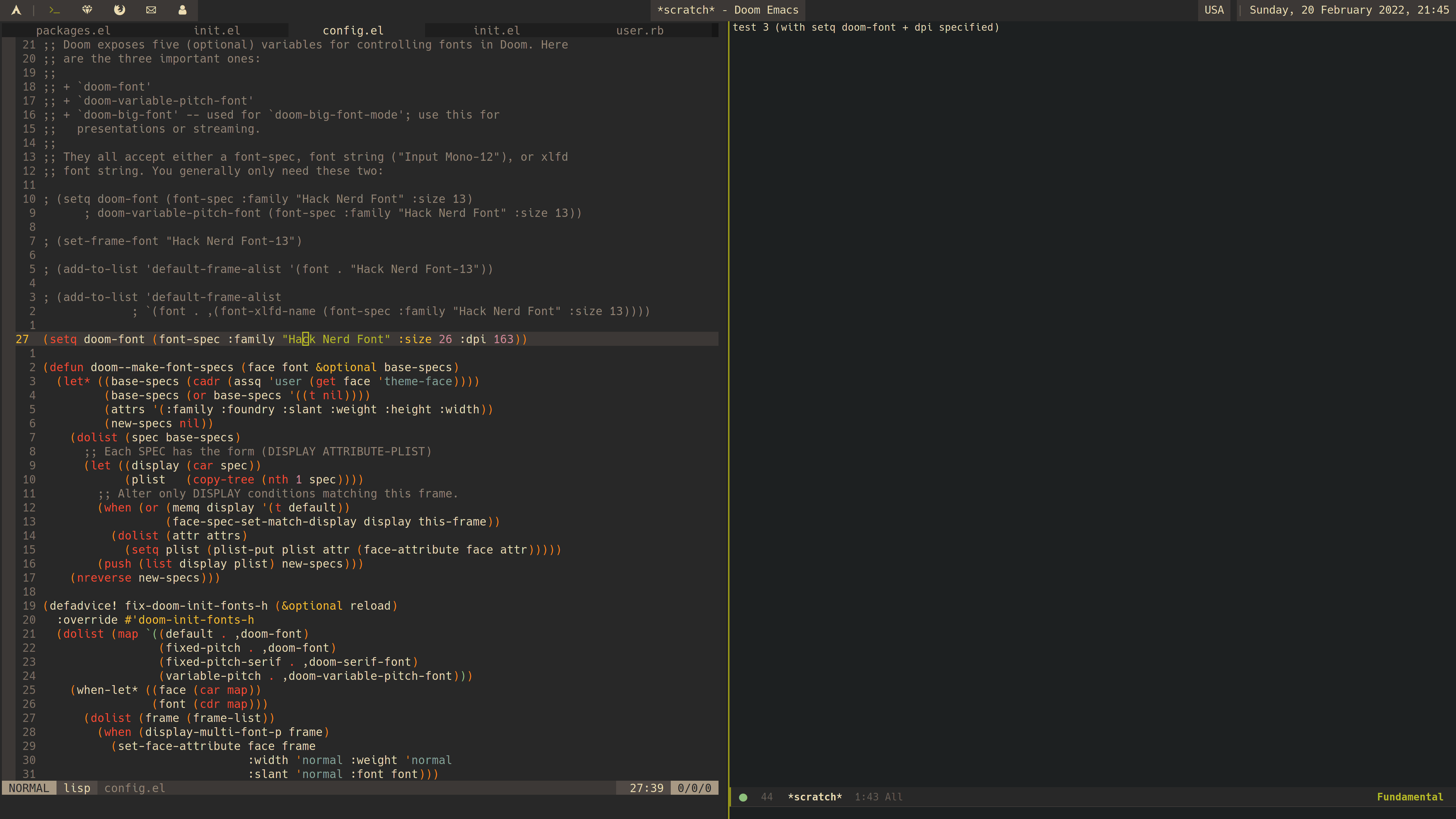Click the lisp indicator in the modeline
The height and width of the screenshot is (819, 1456).
tap(77, 788)
